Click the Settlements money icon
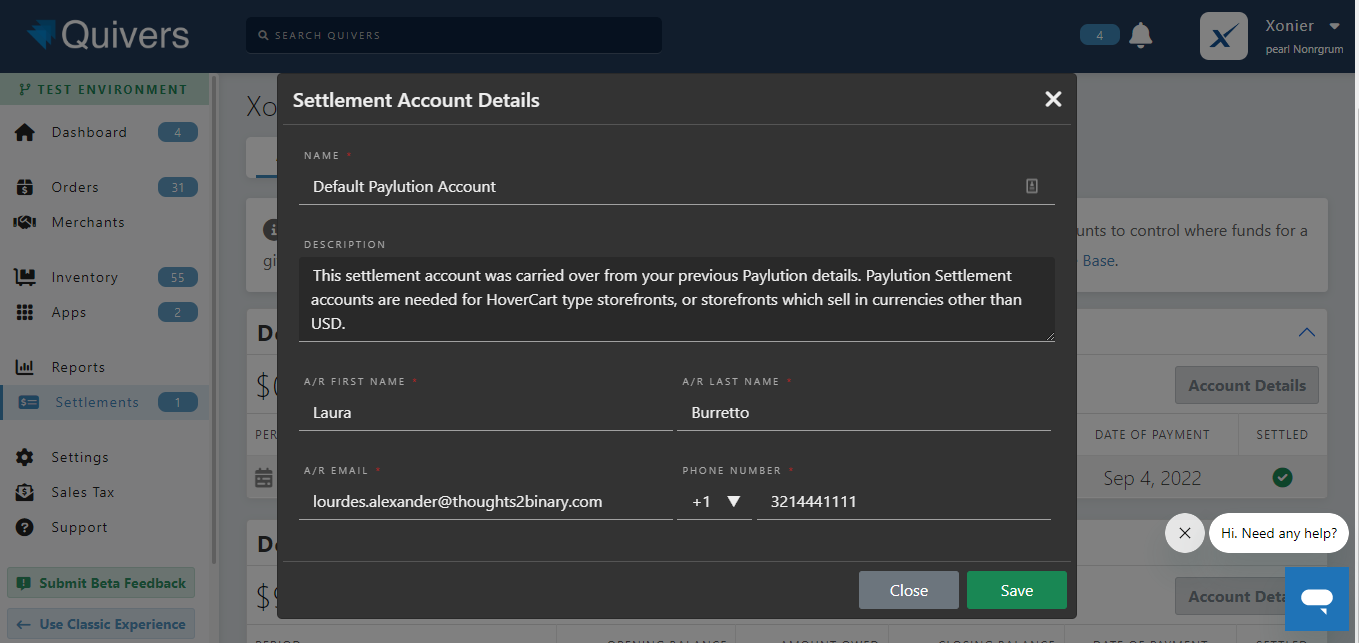This screenshot has width=1359, height=643. tap(29, 402)
